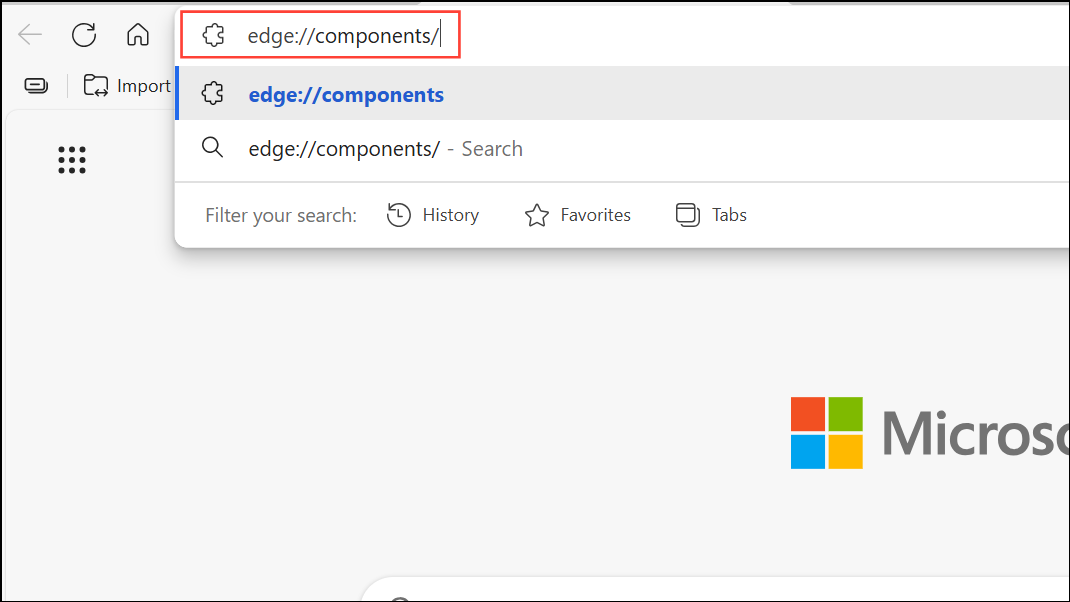Click the Import button

click(x=126, y=85)
